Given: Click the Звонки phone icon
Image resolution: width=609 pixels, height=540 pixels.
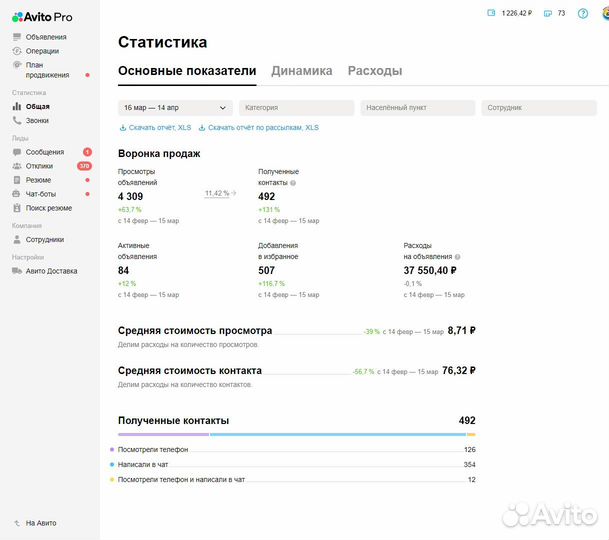Looking at the screenshot, I should 17,120.
